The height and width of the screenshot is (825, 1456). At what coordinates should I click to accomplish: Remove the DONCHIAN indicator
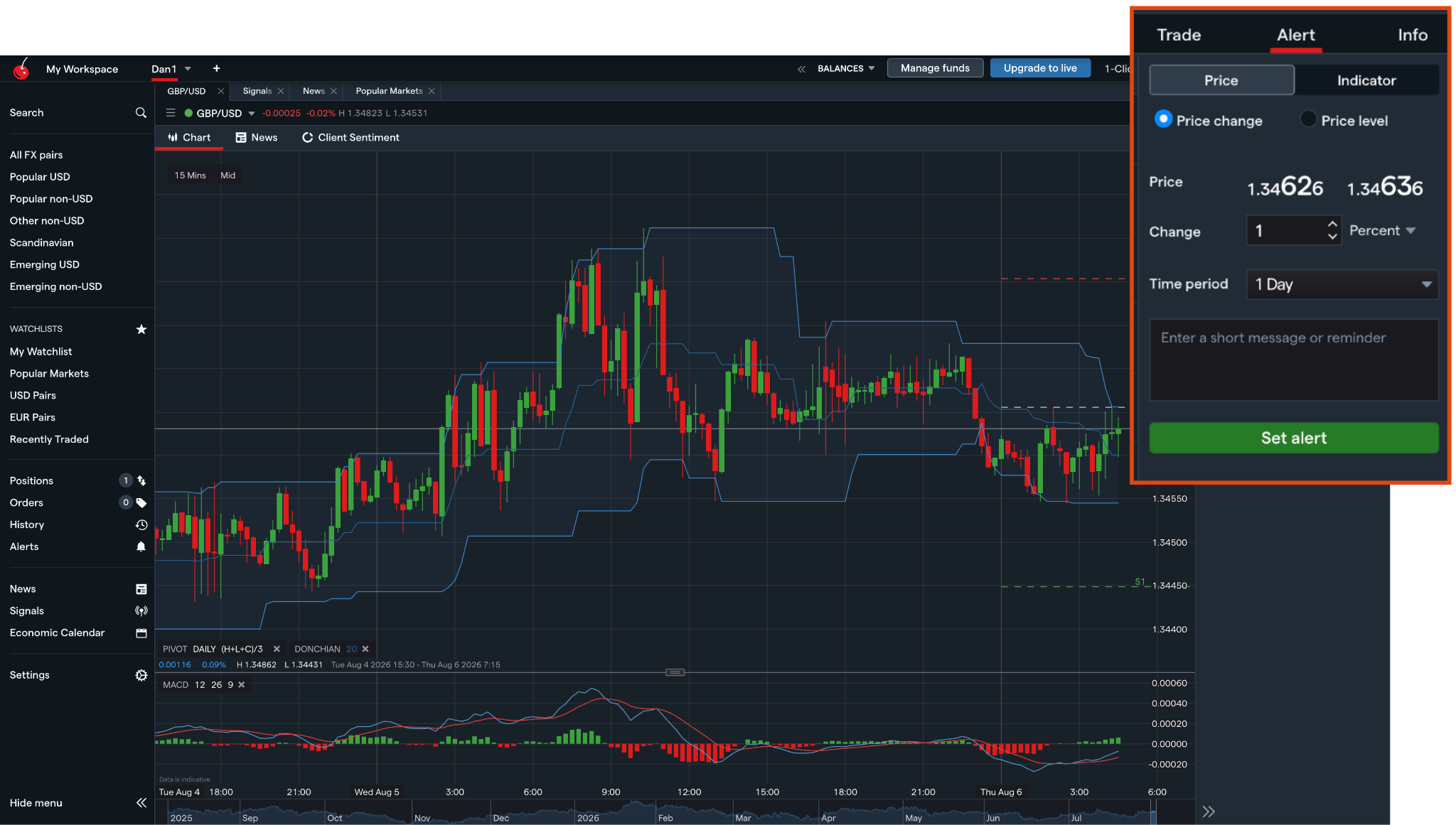365,649
